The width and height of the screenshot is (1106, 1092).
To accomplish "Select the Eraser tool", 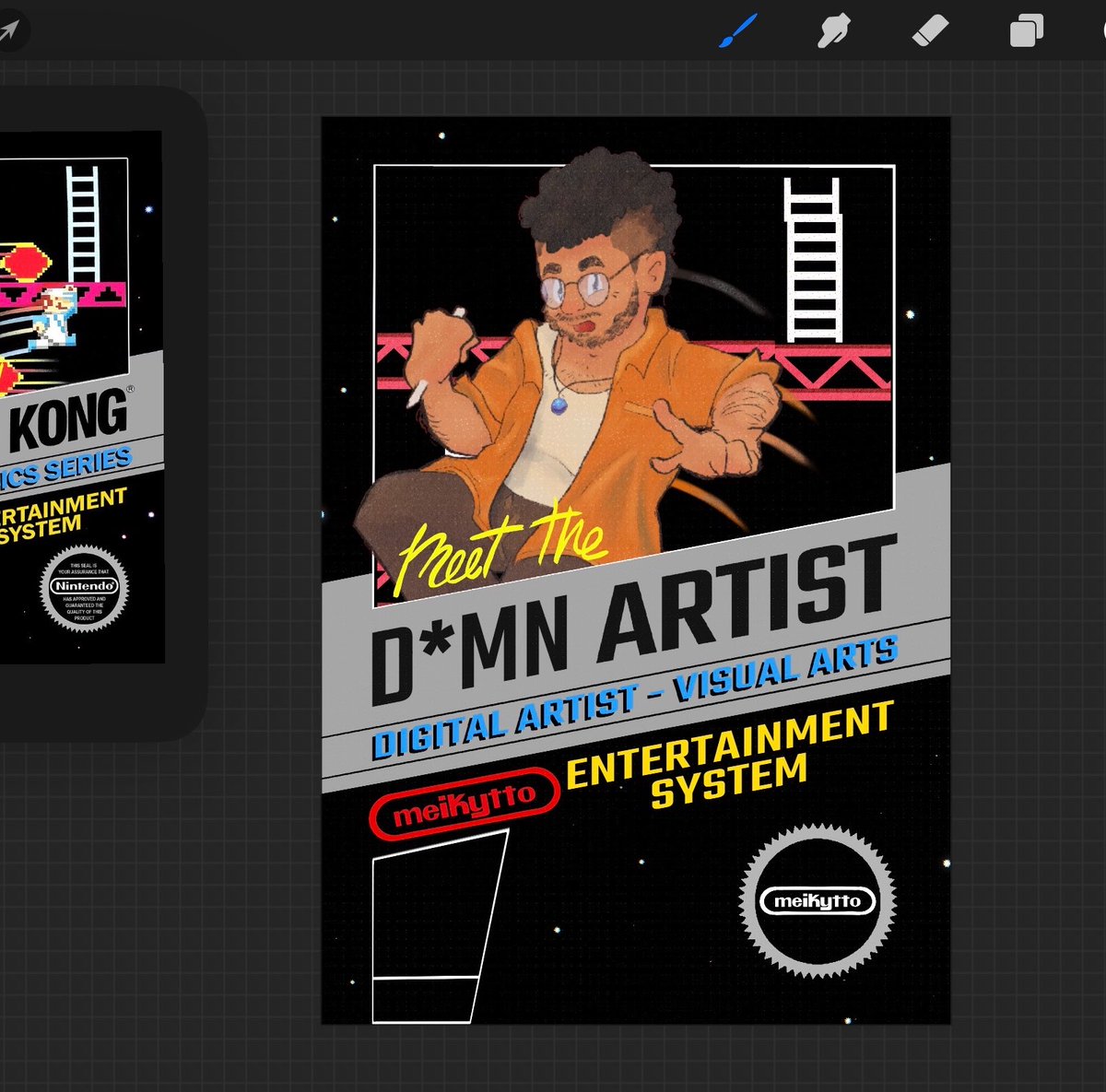I will (x=930, y=31).
